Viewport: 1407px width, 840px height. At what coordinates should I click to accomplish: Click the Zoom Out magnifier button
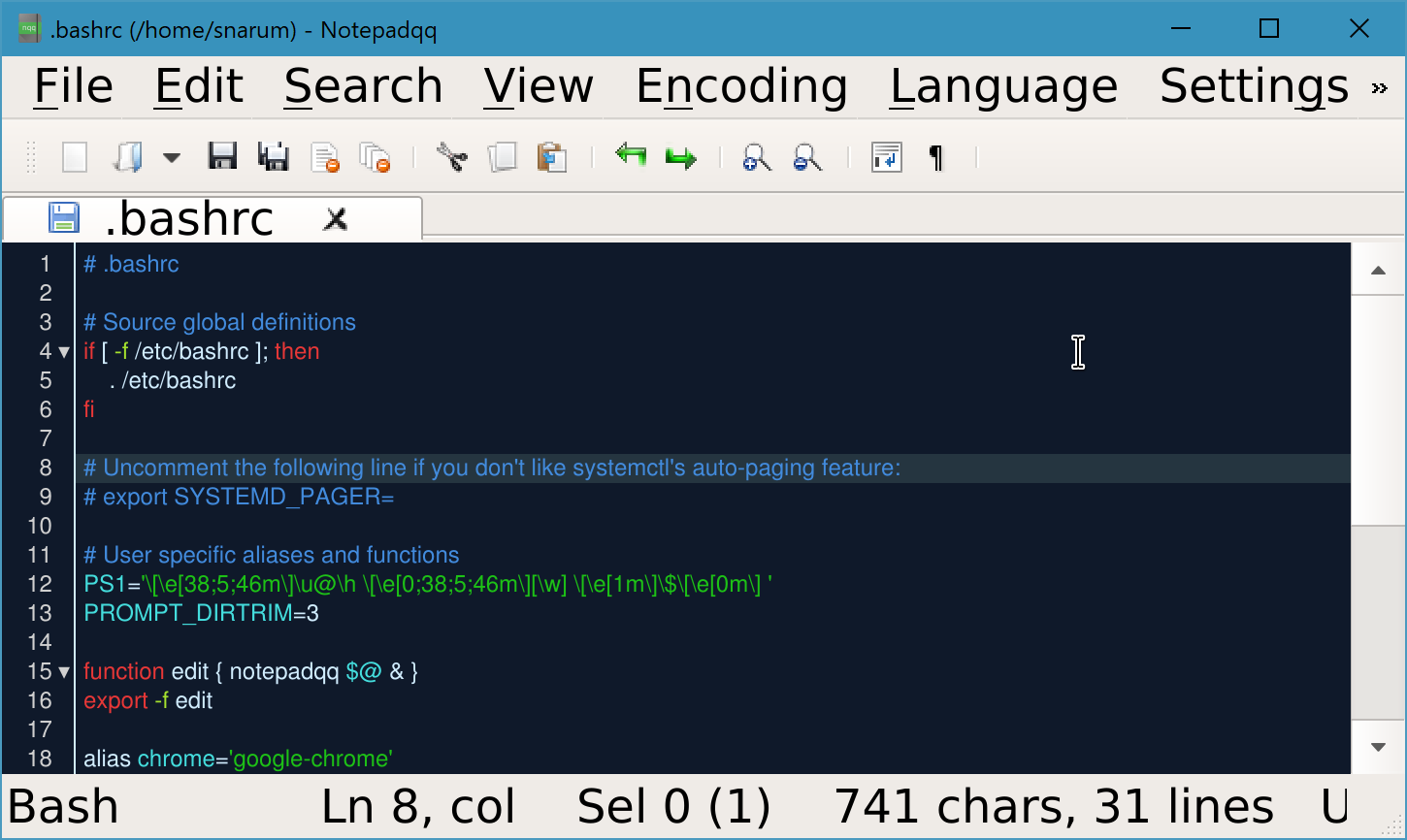point(808,156)
